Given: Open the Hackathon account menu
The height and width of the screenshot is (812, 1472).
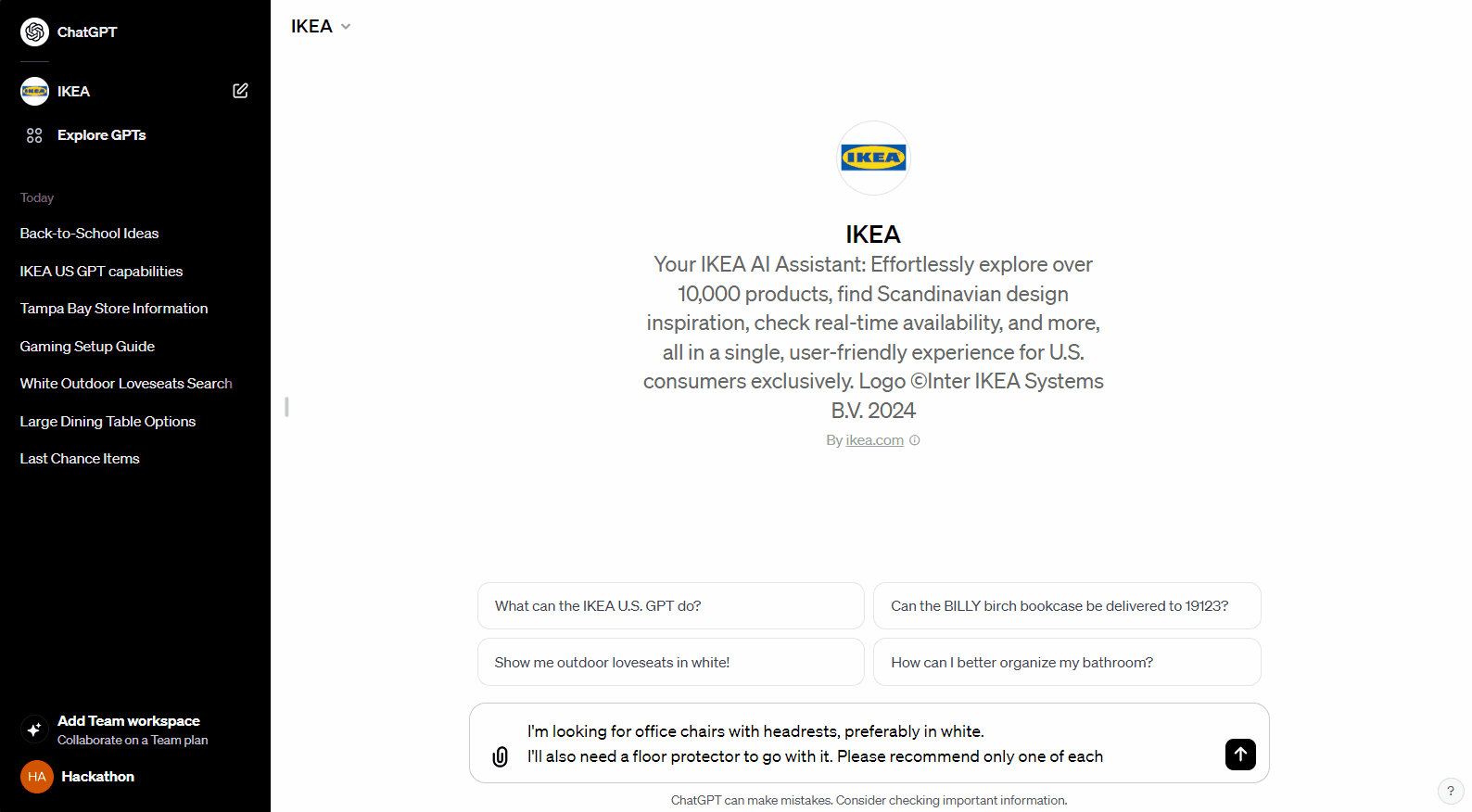Looking at the screenshot, I should tap(97, 777).
